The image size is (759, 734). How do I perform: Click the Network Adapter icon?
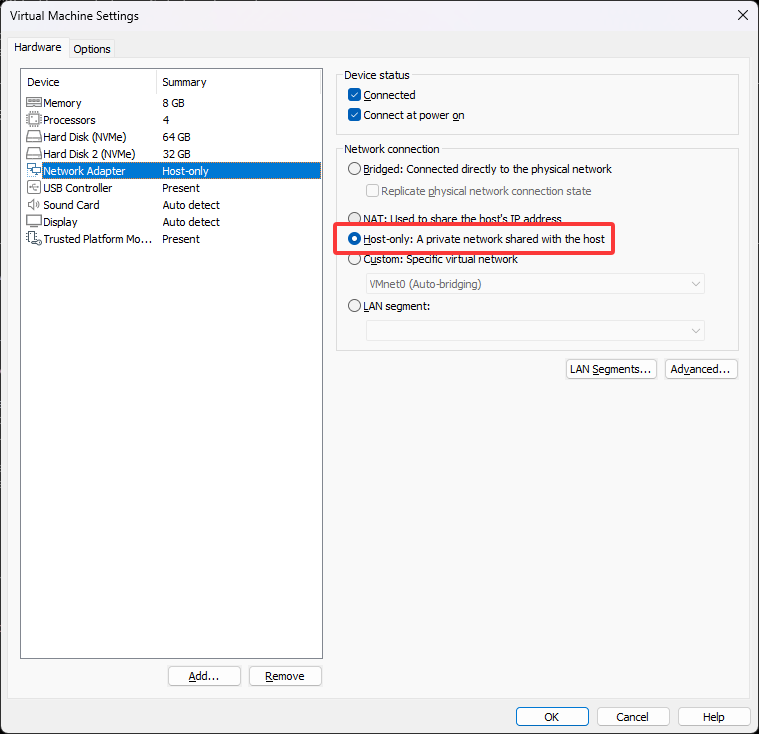click(33, 170)
